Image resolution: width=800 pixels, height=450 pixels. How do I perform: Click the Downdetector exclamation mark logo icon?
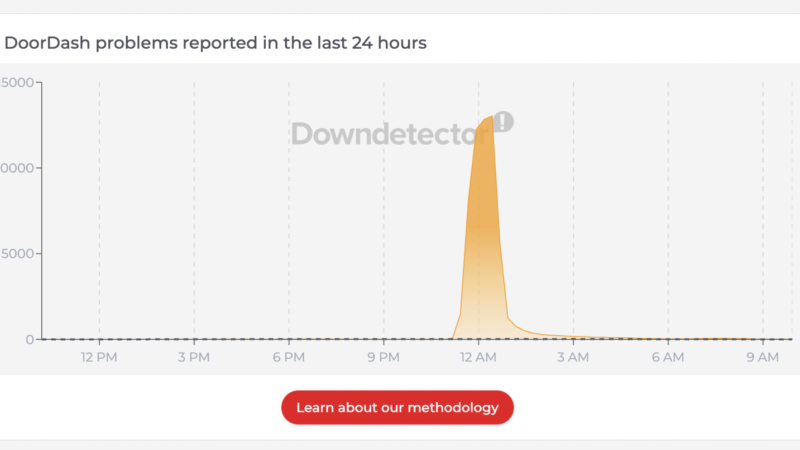tap(503, 122)
